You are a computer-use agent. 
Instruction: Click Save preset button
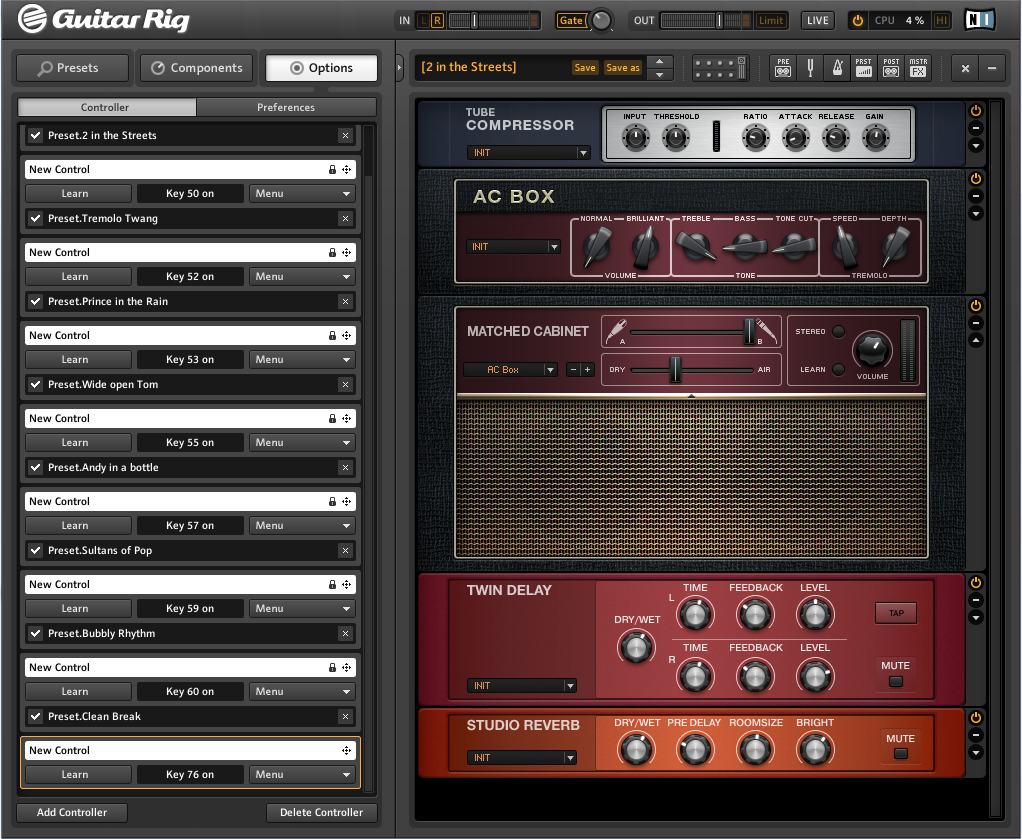pos(585,67)
